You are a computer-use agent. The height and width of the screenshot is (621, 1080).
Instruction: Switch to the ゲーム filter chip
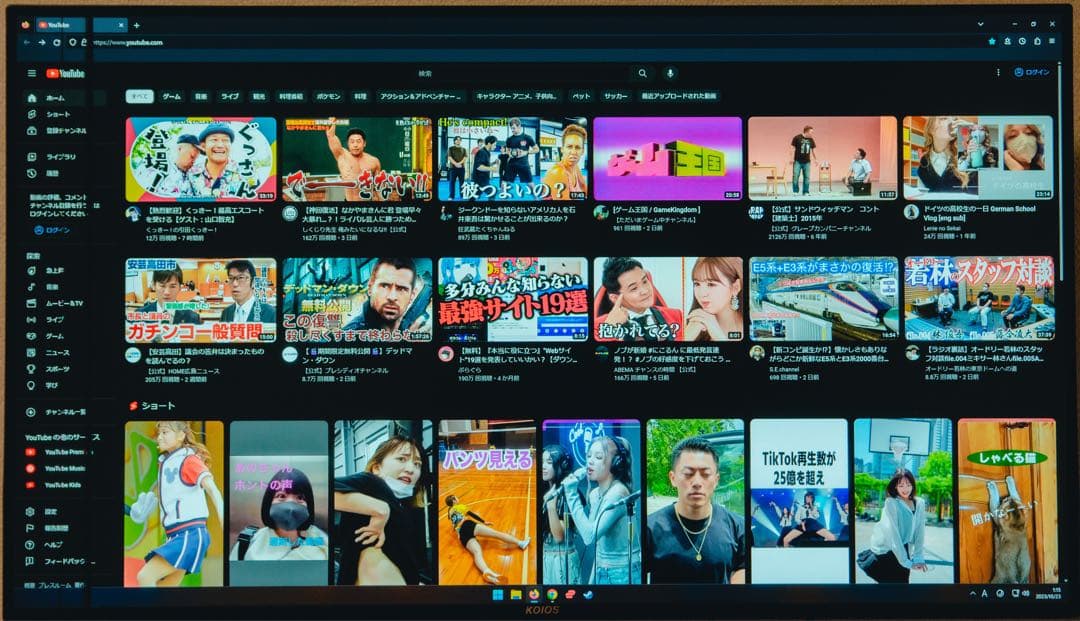point(172,98)
